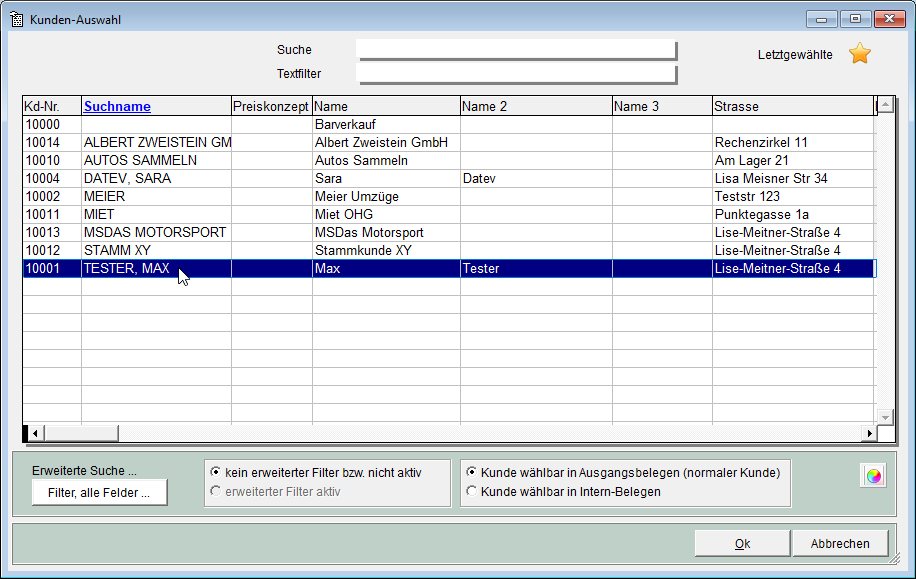Image resolution: width=916 pixels, height=579 pixels.
Task: Click the Name 2 column header
Action: (536, 106)
